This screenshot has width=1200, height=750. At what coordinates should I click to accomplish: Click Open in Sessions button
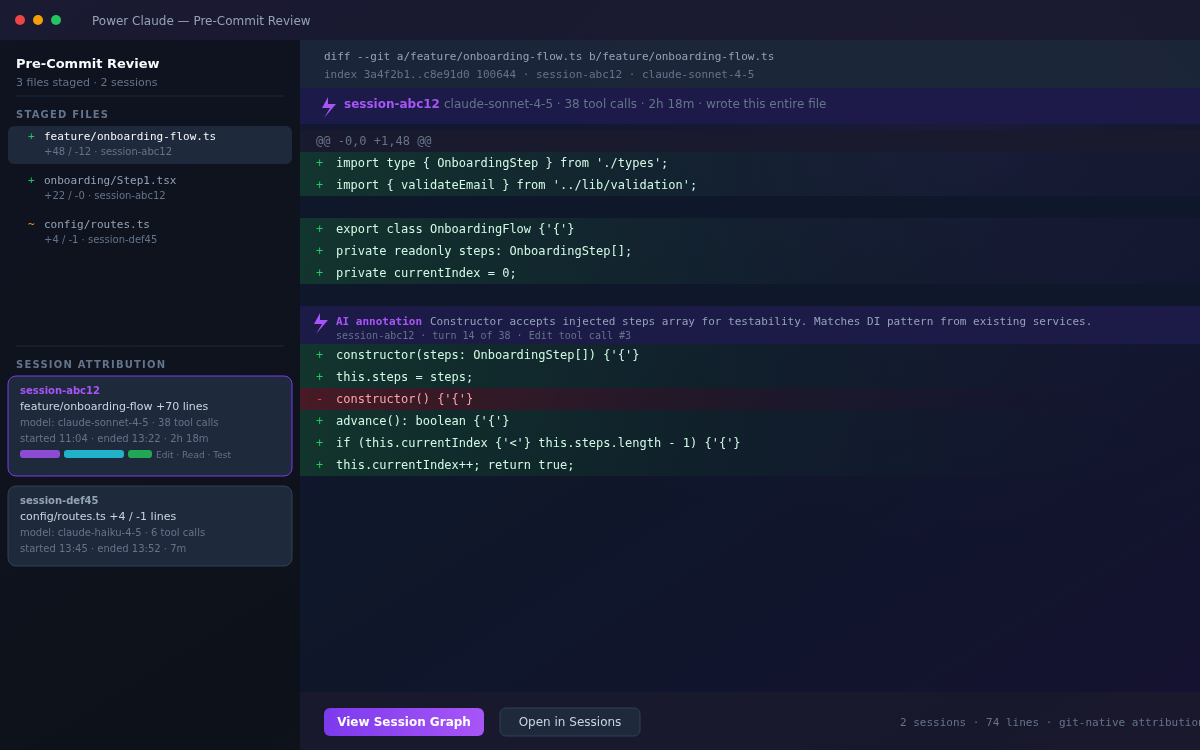(x=570, y=722)
